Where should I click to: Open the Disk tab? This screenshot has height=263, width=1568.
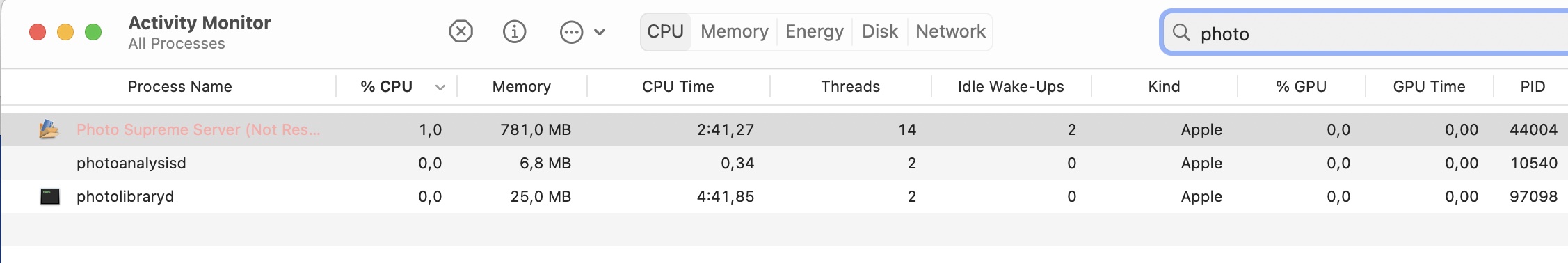[879, 31]
